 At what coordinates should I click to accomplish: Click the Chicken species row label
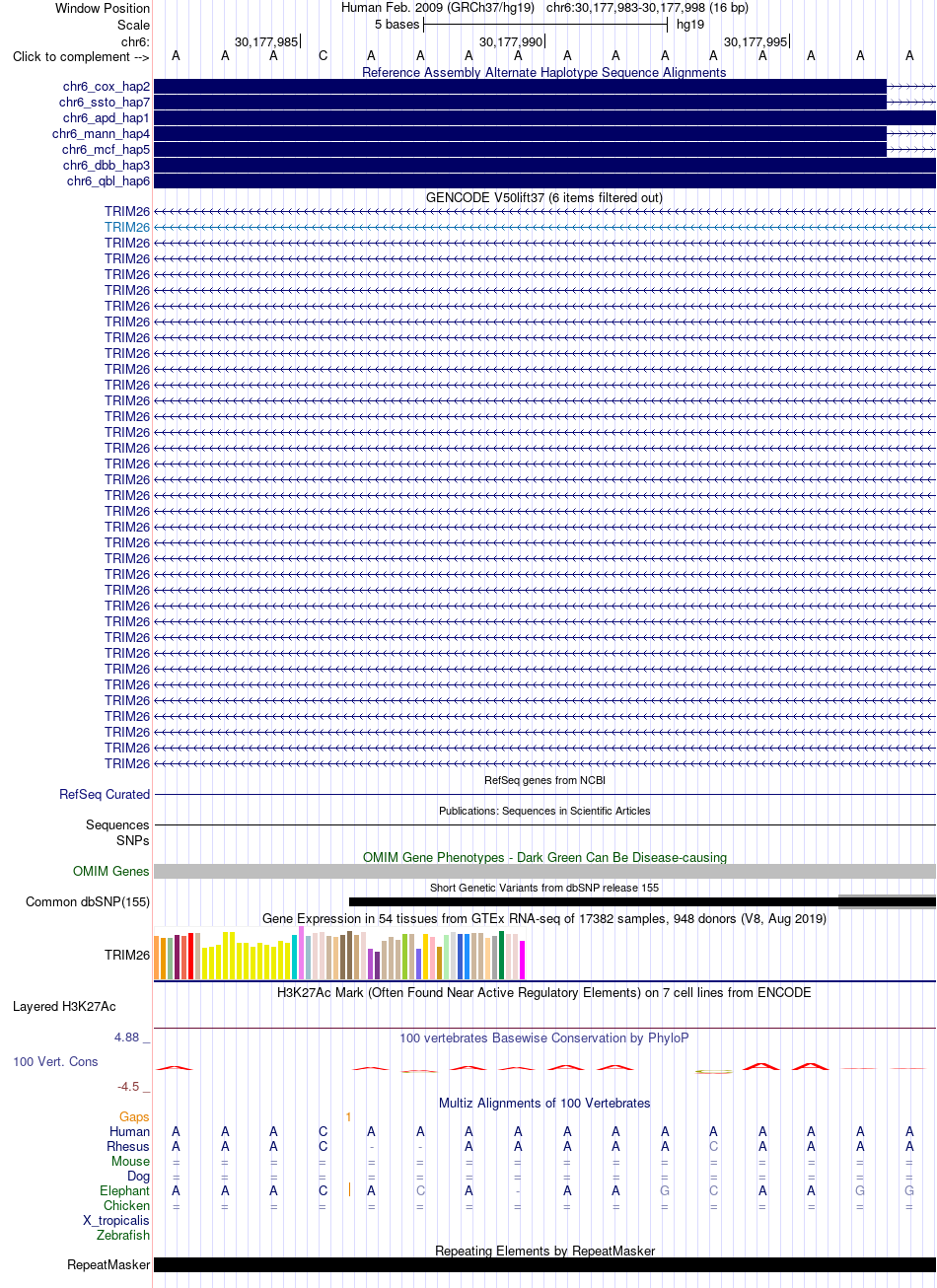point(127,1205)
